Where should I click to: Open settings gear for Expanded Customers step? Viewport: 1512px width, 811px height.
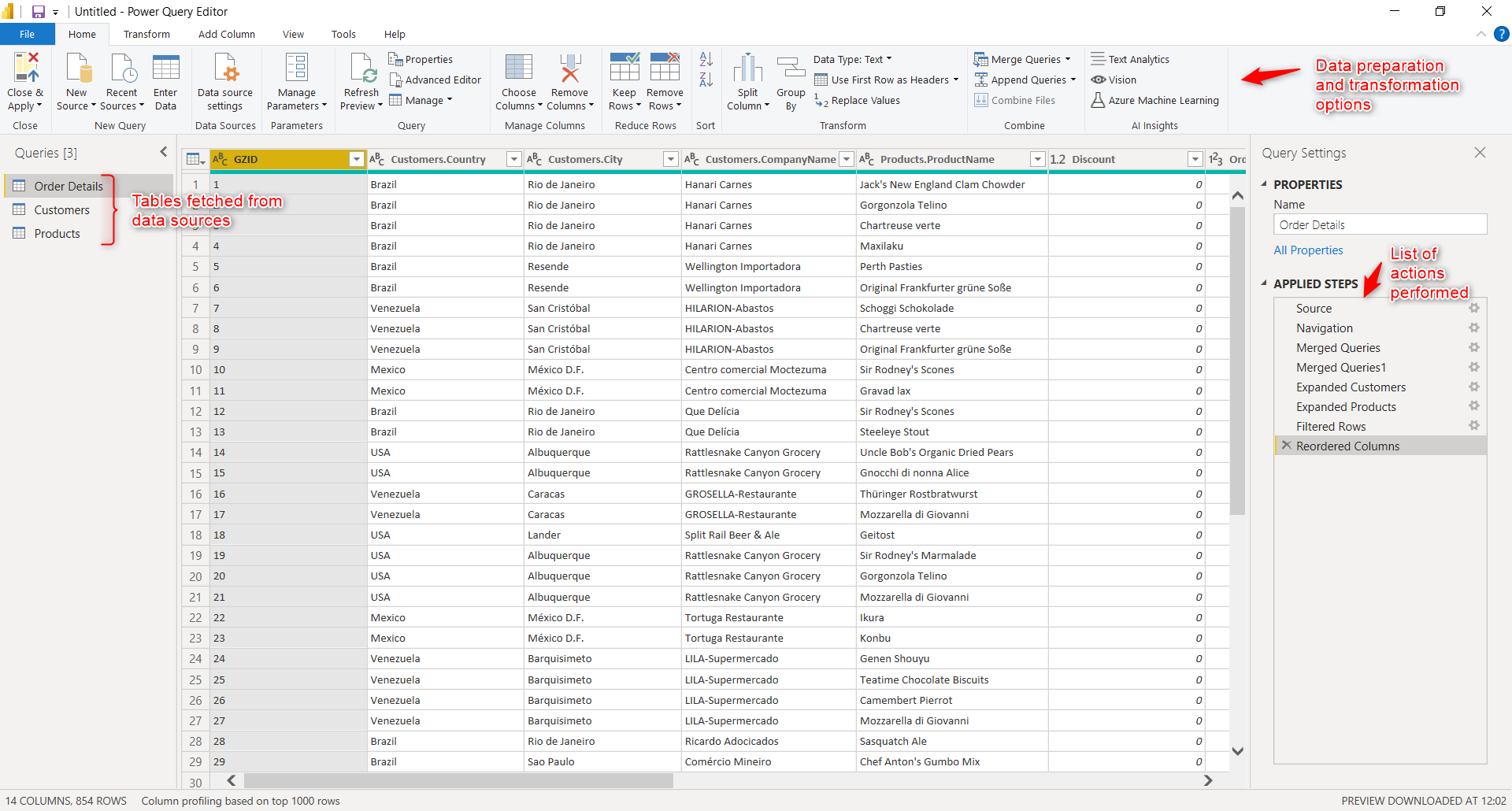click(x=1474, y=387)
